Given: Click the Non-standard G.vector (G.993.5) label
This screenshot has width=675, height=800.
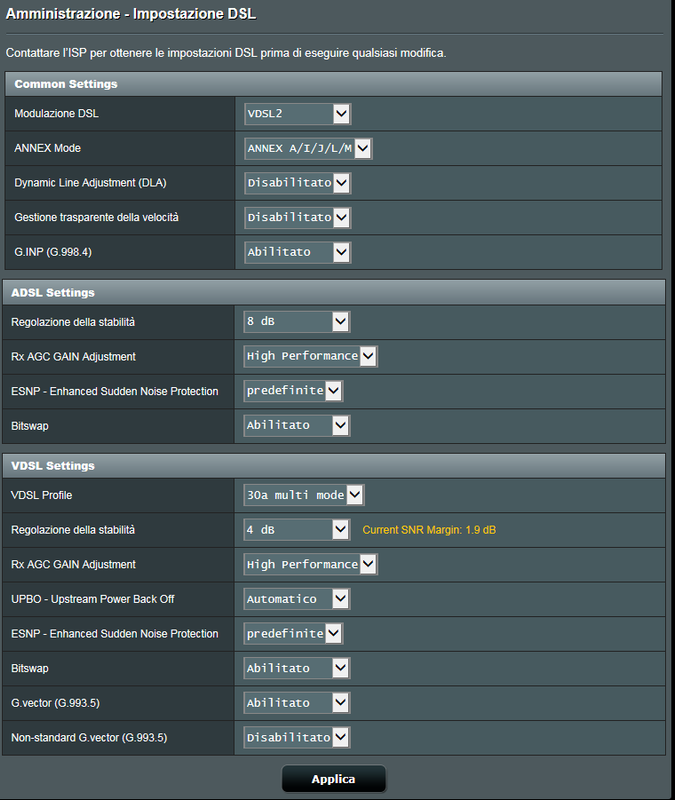Looking at the screenshot, I should (x=89, y=737).
